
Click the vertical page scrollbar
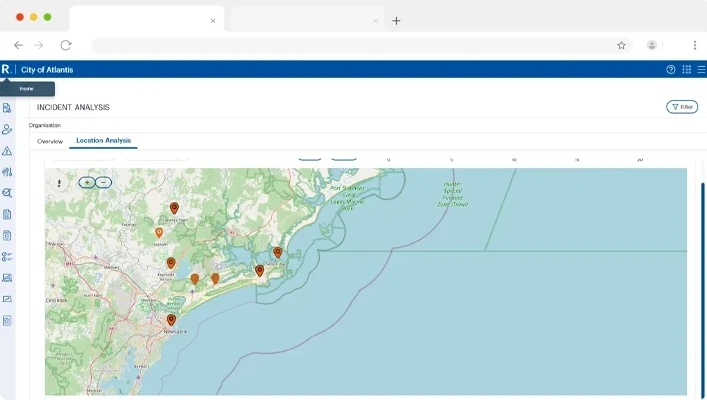(702, 289)
